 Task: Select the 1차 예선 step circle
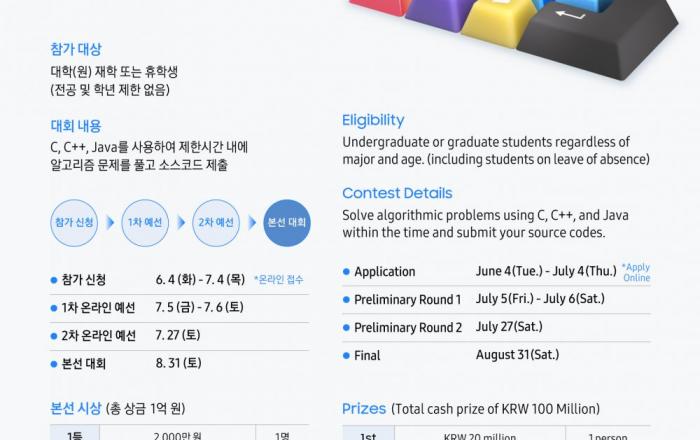[x=145, y=223]
